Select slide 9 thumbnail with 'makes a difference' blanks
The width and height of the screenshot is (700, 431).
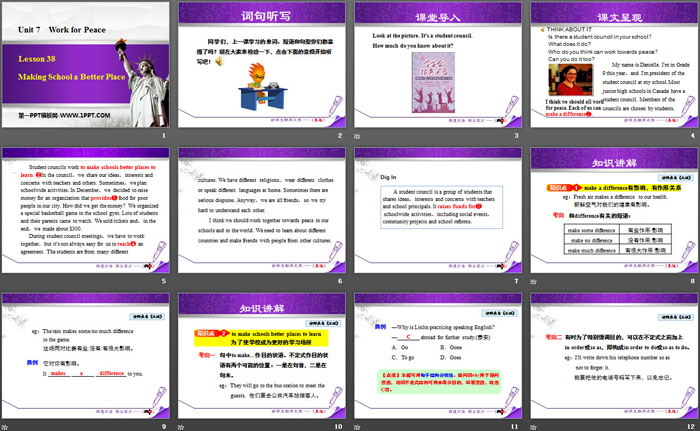(x=85, y=356)
